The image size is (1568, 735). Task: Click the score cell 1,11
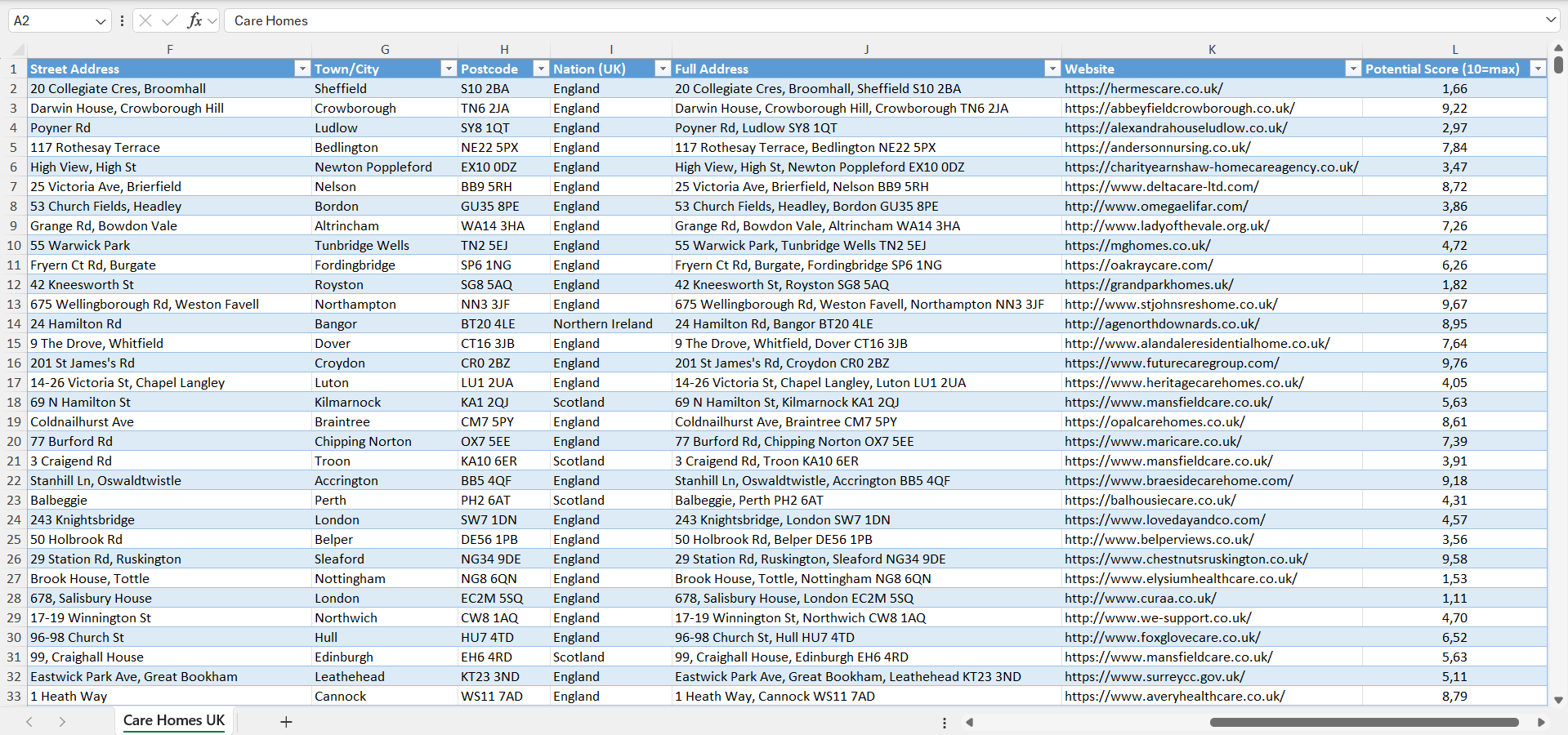pos(1454,598)
